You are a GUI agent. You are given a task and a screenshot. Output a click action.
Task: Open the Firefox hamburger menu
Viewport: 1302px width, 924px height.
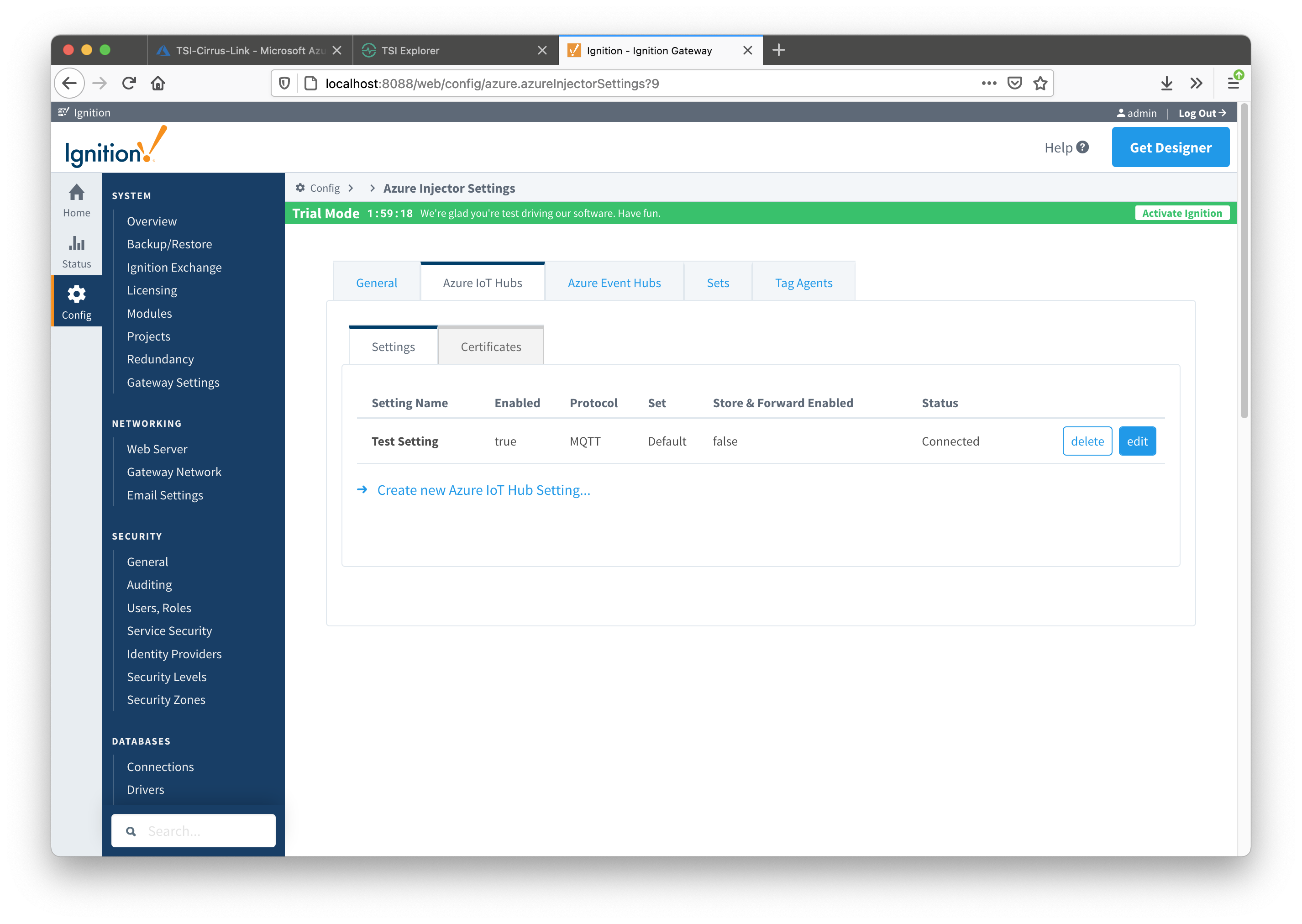1233,84
